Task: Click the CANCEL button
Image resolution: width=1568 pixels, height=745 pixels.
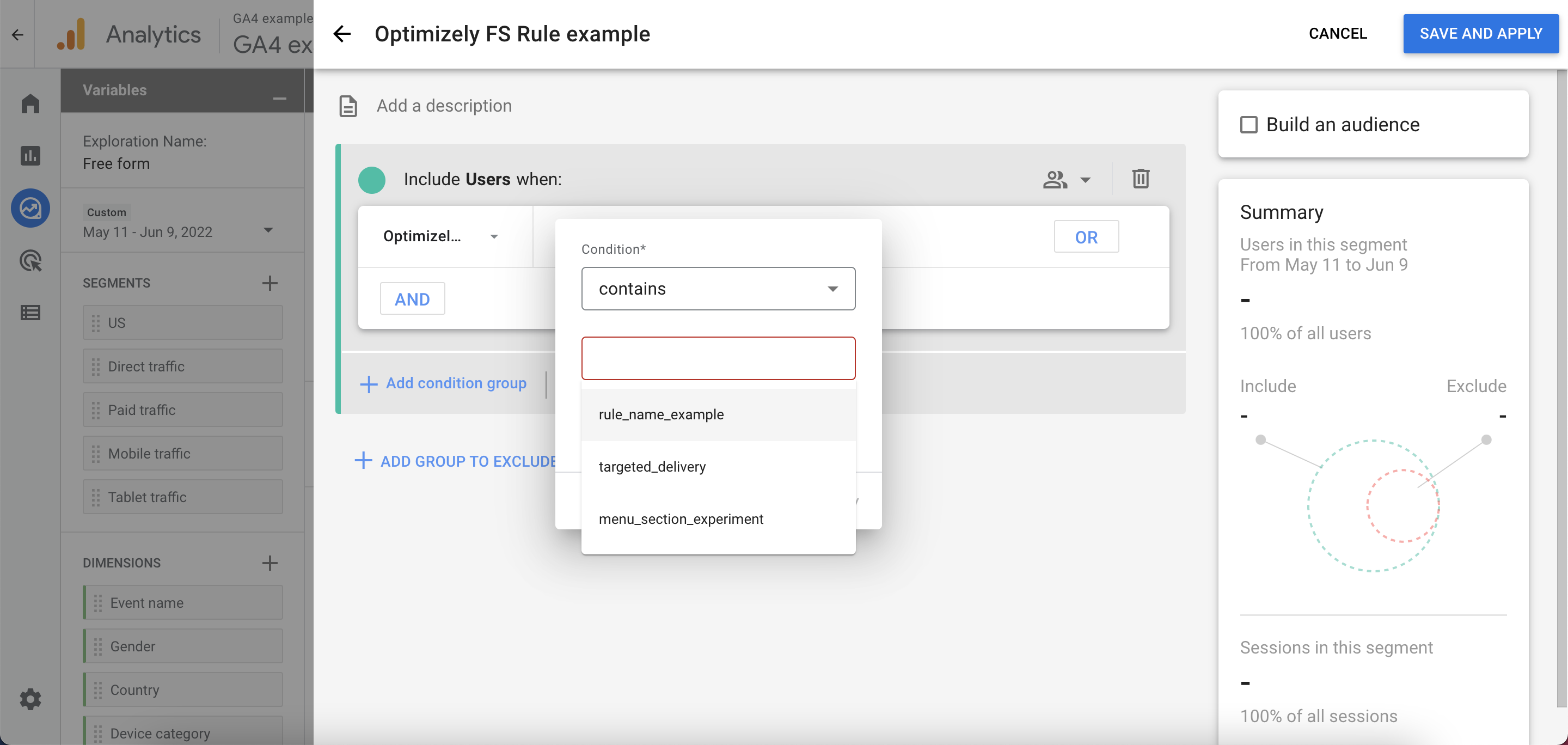Action: click(1338, 32)
